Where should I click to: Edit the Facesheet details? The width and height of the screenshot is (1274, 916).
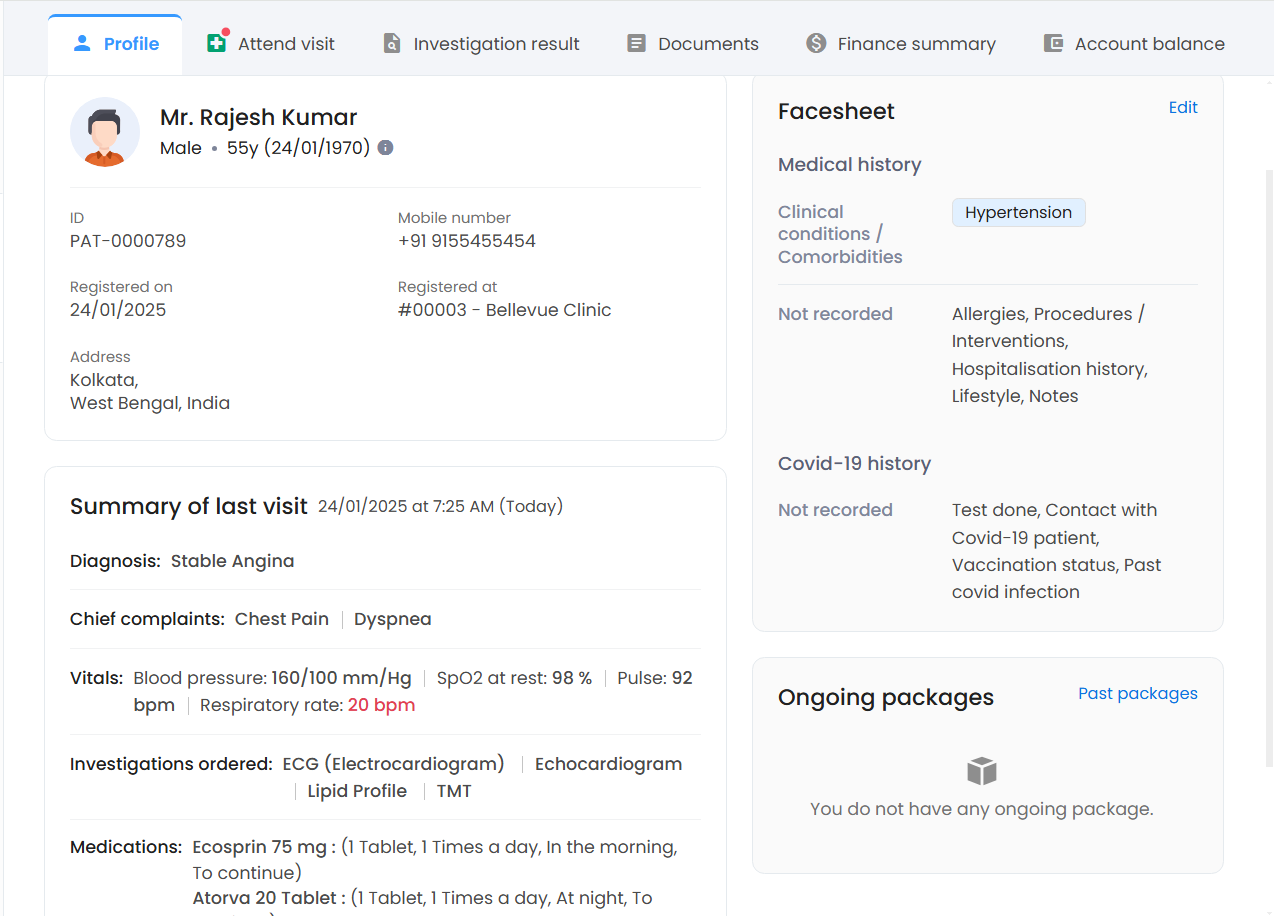click(x=1183, y=108)
